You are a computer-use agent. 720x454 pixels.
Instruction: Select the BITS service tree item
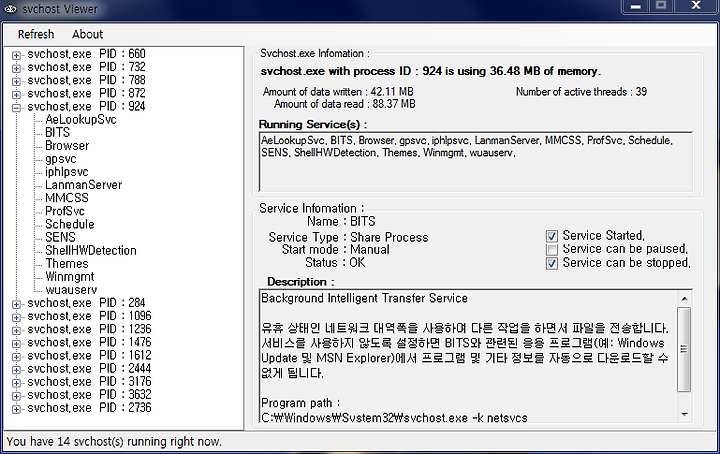coord(57,133)
